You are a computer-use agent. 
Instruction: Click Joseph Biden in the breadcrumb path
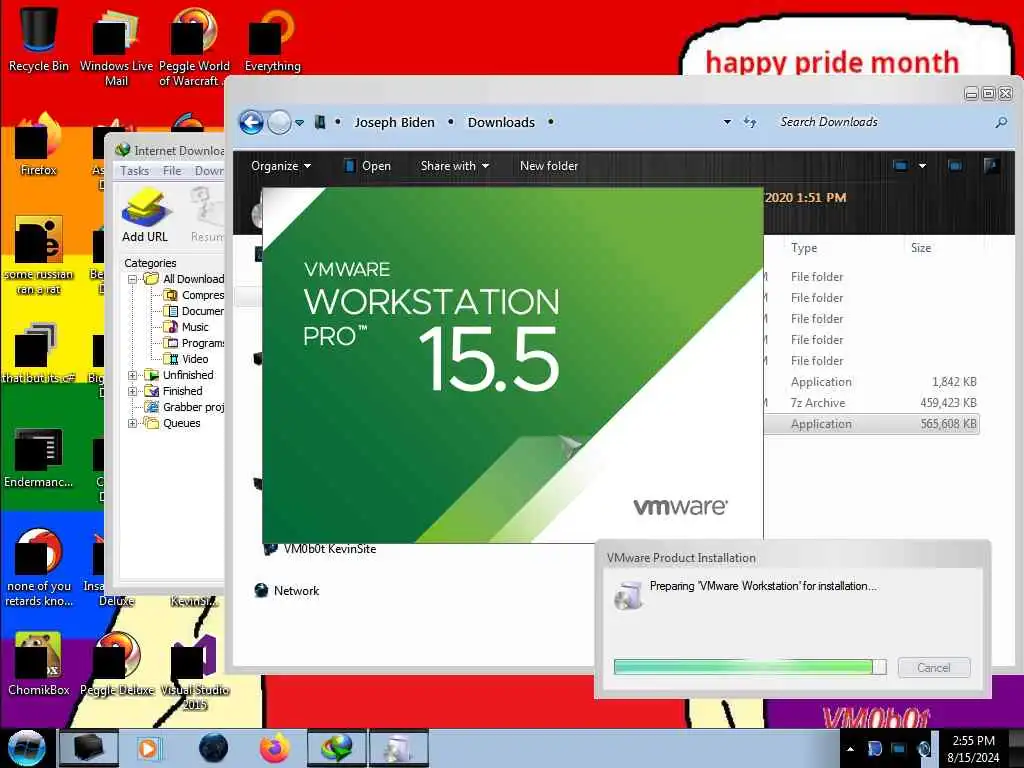[394, 122]
